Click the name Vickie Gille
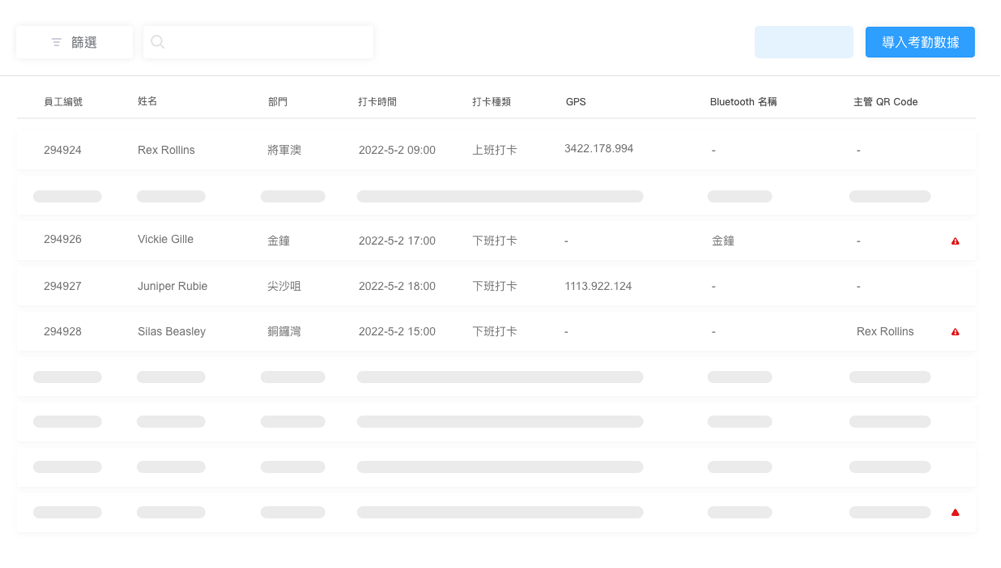 point(165,239)
